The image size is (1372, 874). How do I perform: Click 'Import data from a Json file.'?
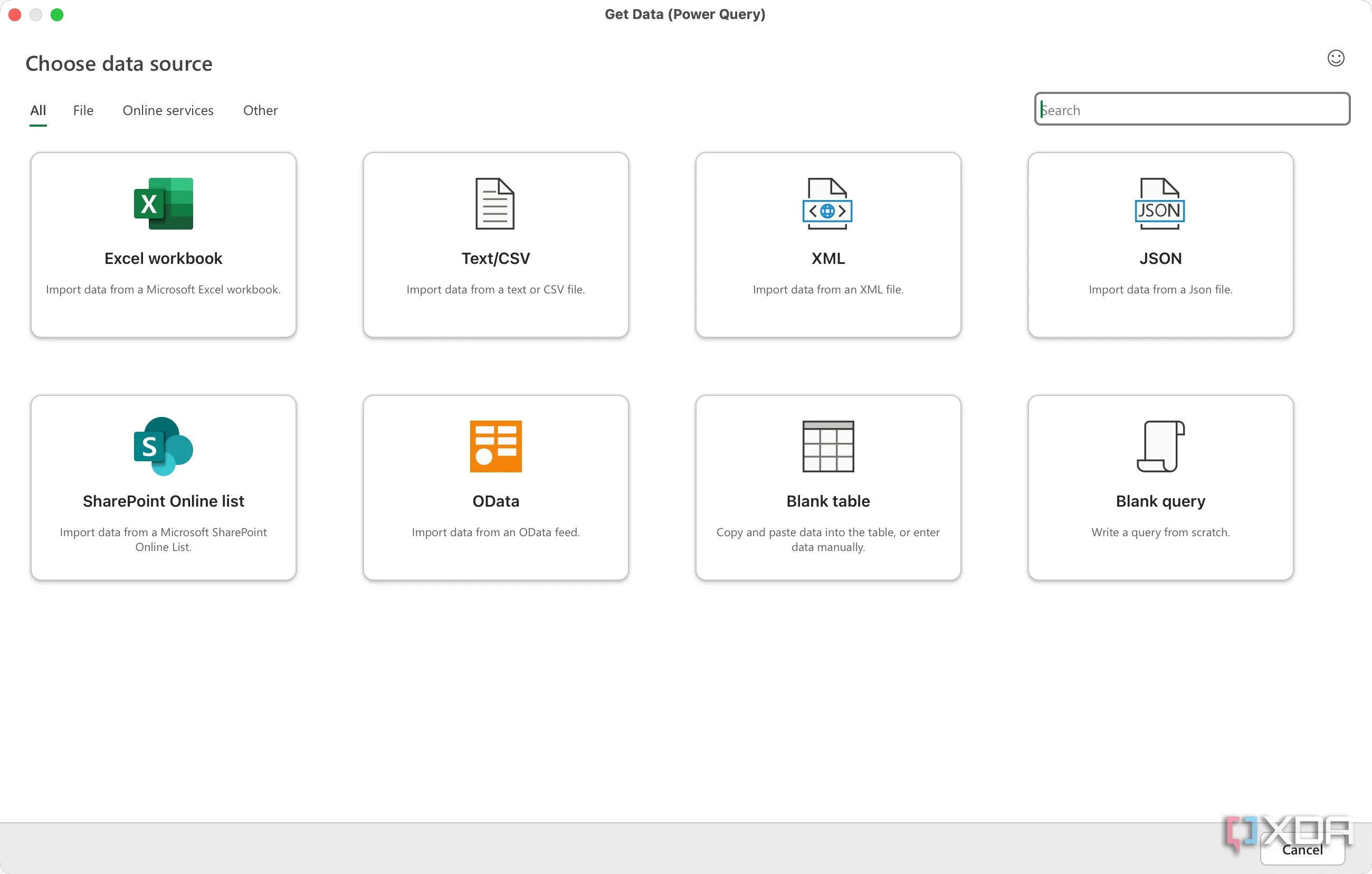tap(1160, 289)
